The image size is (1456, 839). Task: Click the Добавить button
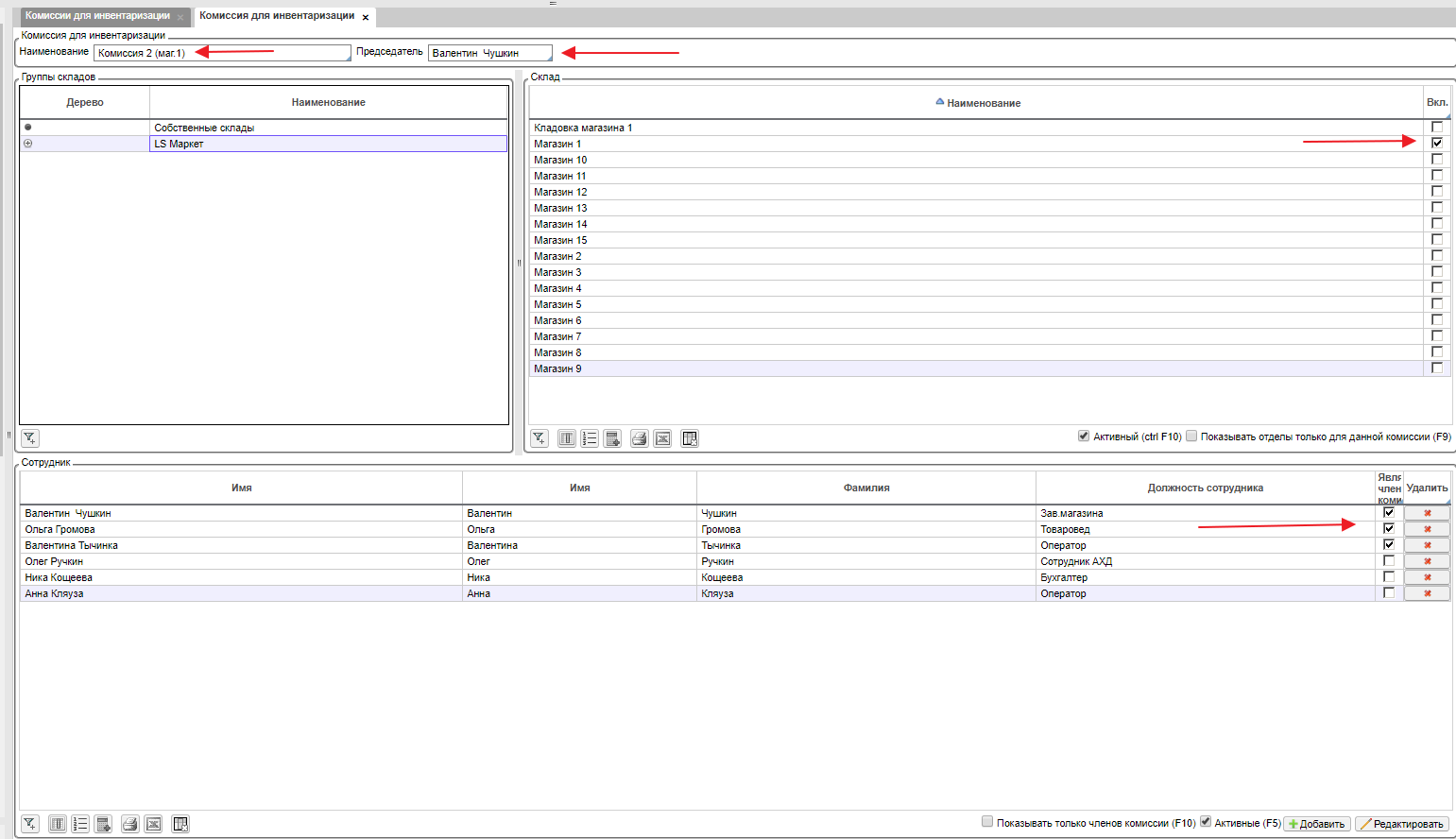1315,824
